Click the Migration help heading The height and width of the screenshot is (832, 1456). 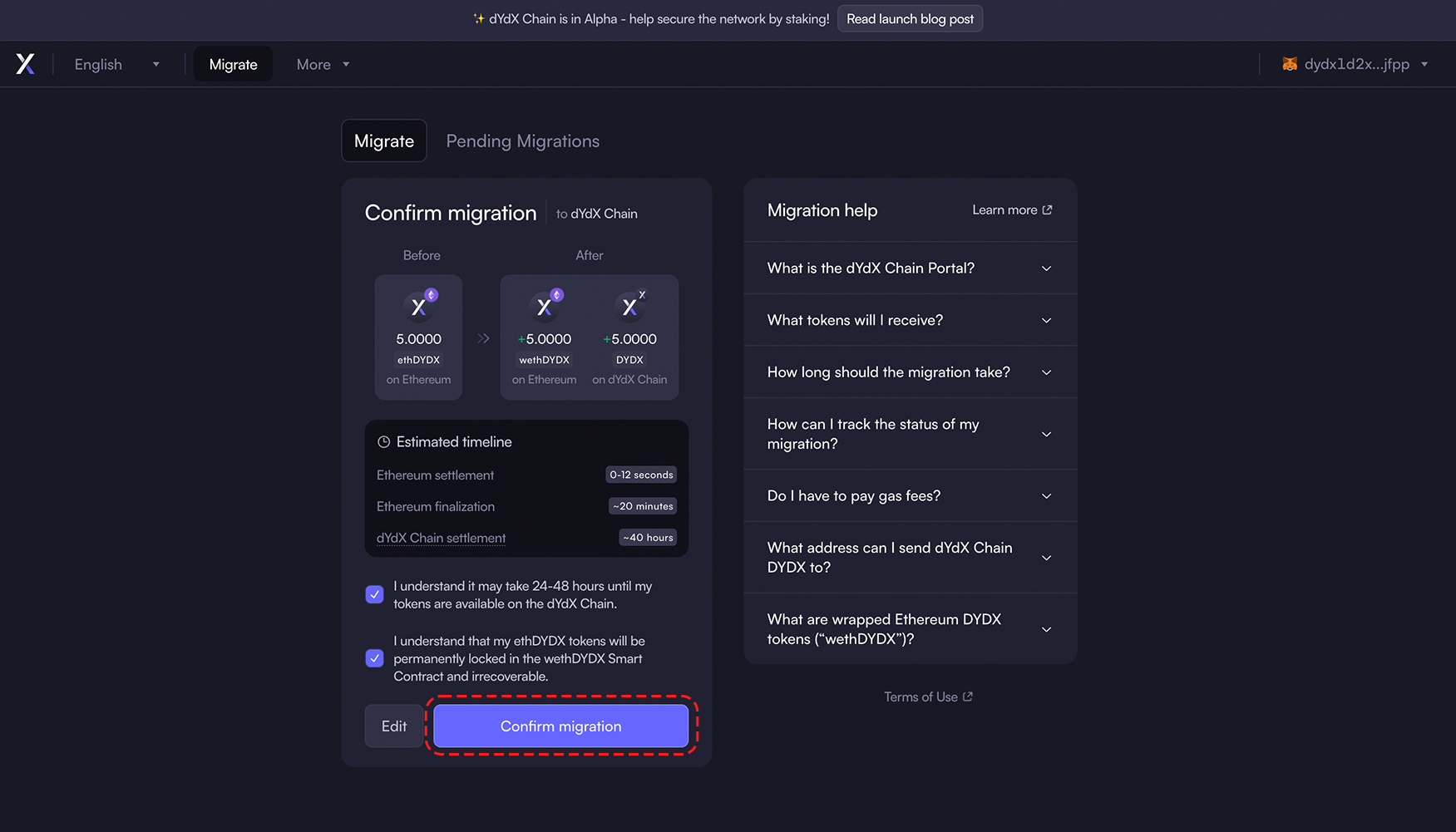[822, 210]
